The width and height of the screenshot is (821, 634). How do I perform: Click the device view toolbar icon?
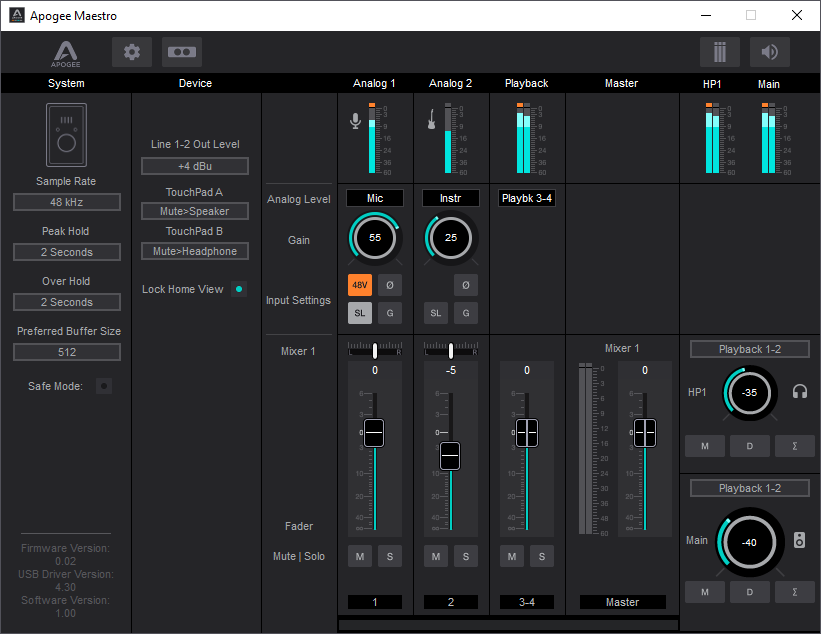[182, 52]
